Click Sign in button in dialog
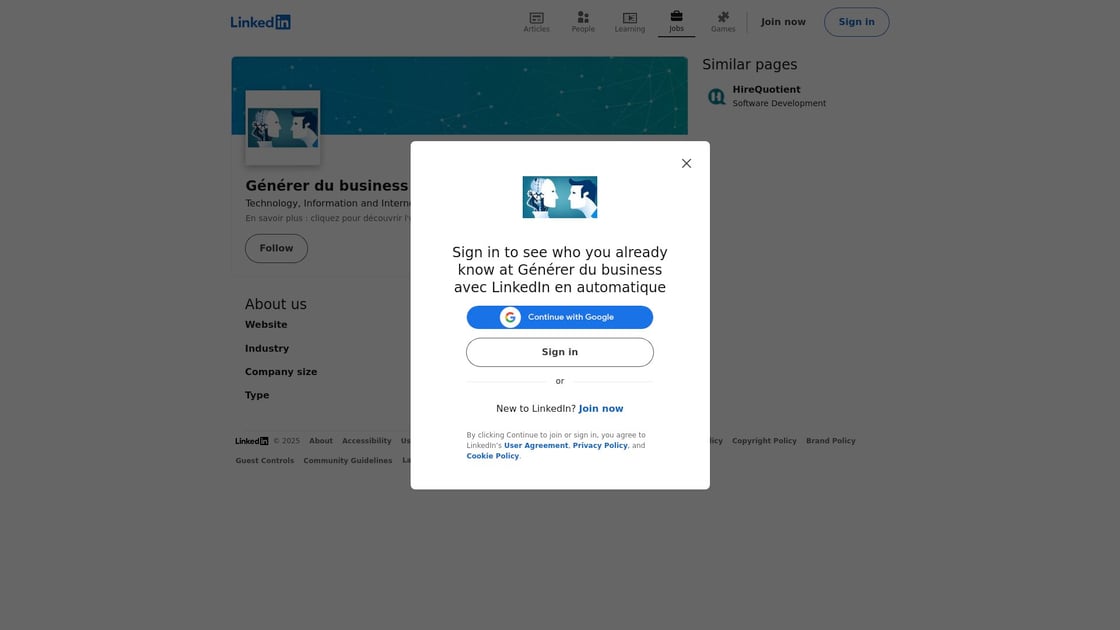 [560, 352]
